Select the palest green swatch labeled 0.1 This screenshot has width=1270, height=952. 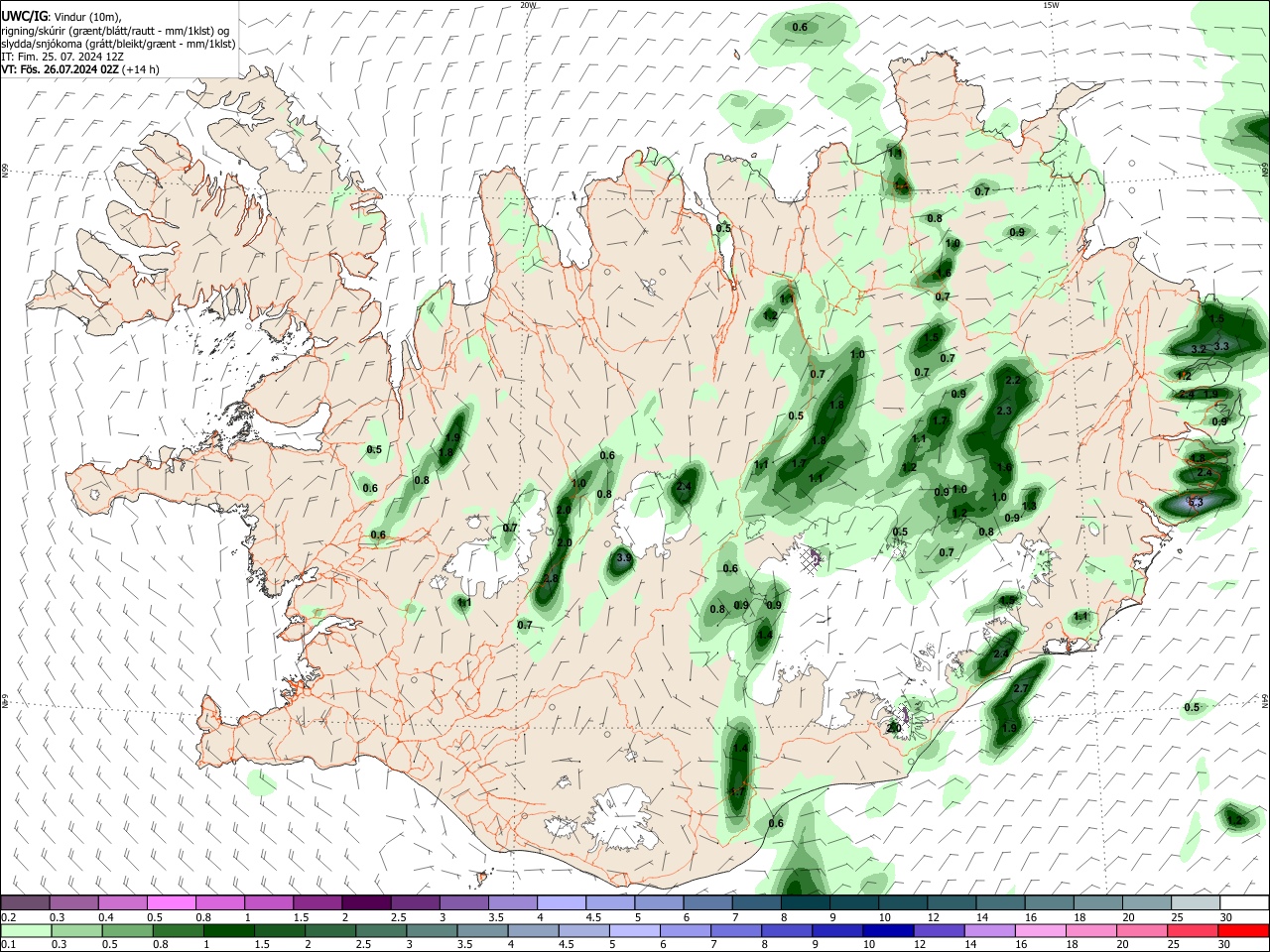coord(26,930)
